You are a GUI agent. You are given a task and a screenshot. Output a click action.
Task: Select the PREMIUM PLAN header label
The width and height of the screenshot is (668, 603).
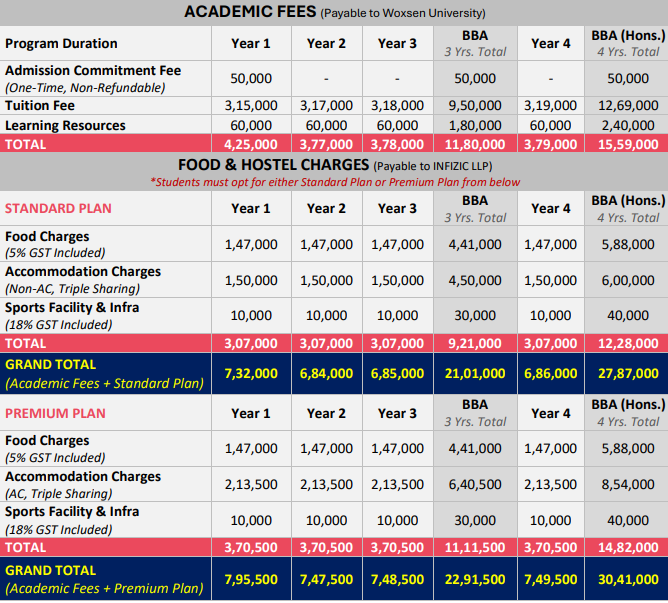click(55, 413)
